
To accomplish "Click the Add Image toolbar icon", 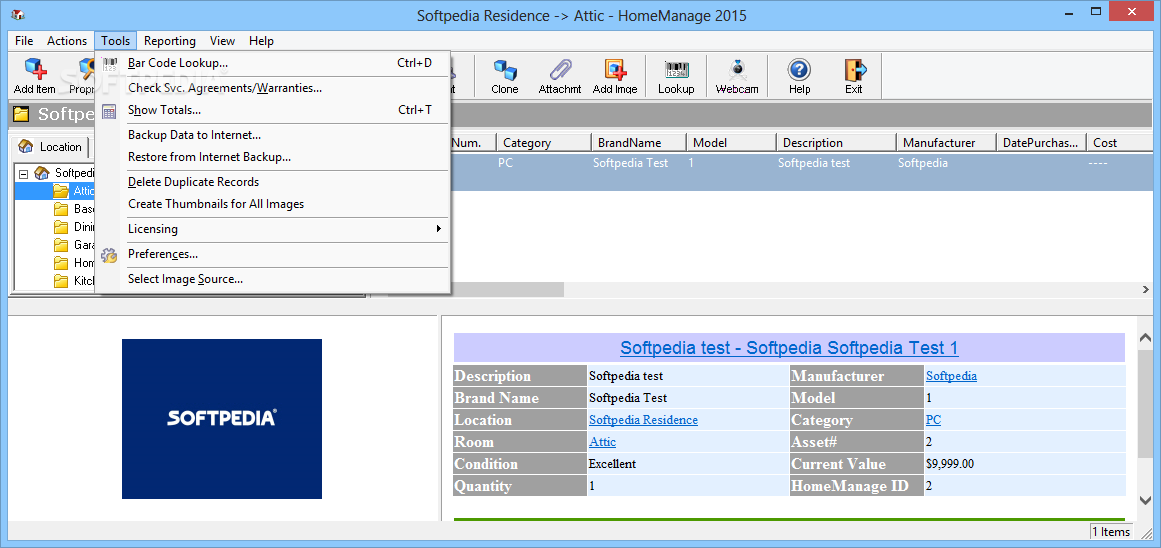I will [615, 70].
